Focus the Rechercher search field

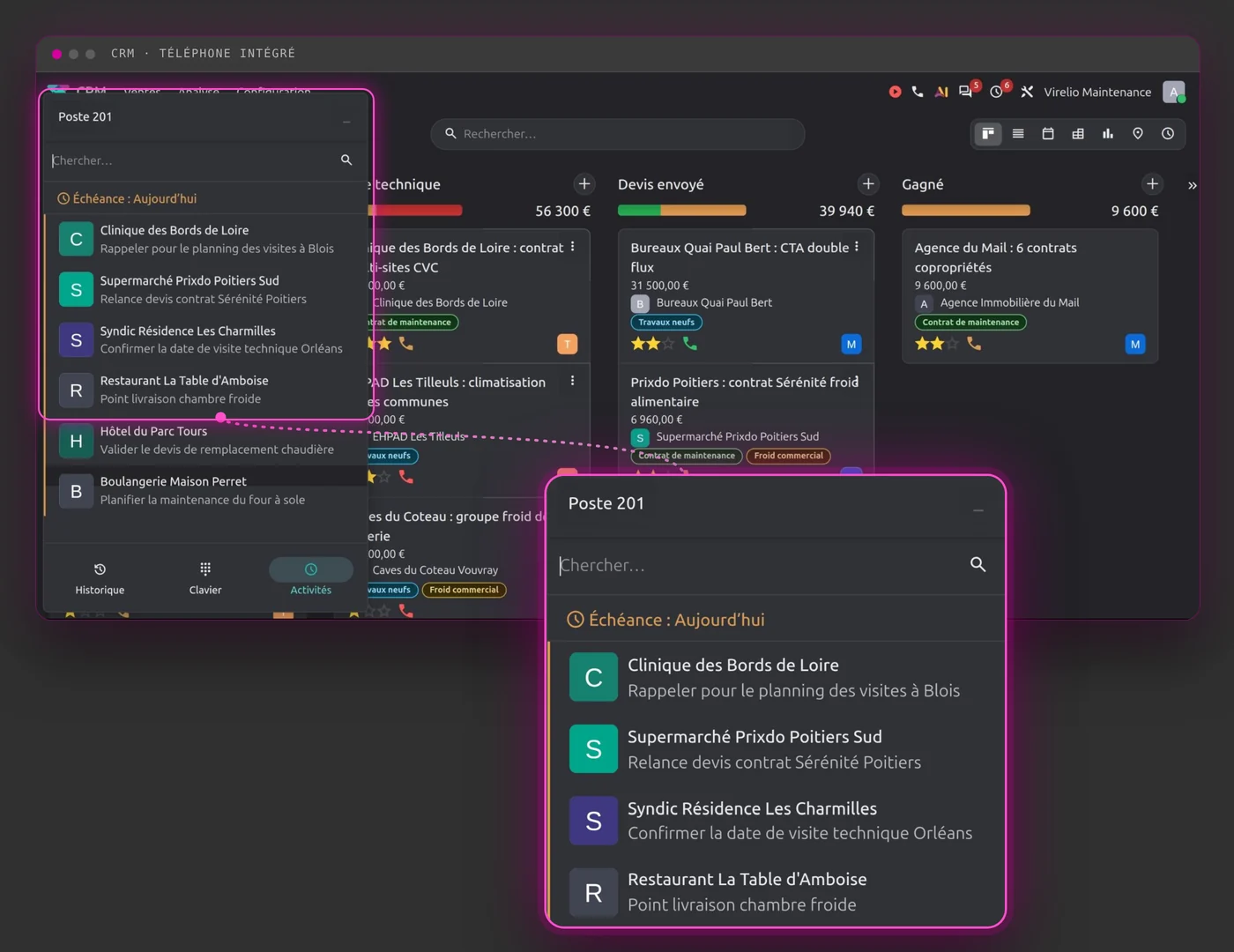(x=618, y=134)
